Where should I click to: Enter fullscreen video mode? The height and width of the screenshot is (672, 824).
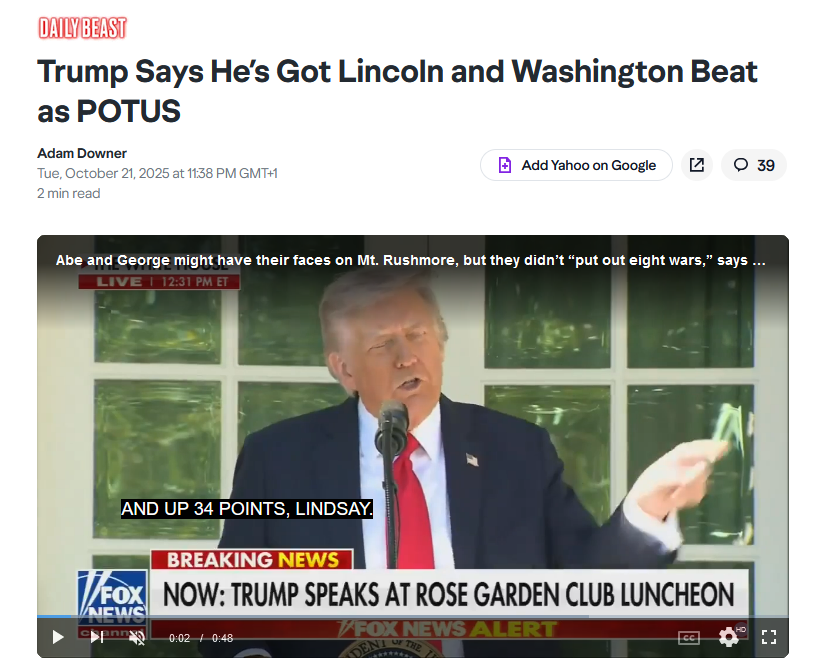[x=769, y=637]
